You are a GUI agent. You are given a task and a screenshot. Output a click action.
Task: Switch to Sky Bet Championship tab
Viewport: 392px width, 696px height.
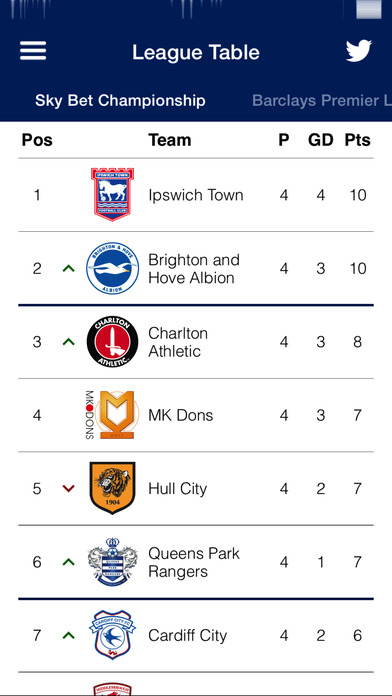[x=120, y=100]
